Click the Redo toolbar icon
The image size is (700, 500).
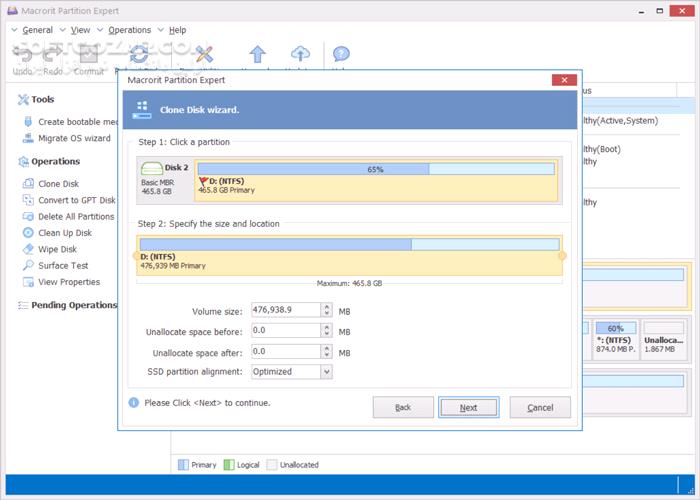[x=53, y=54]
